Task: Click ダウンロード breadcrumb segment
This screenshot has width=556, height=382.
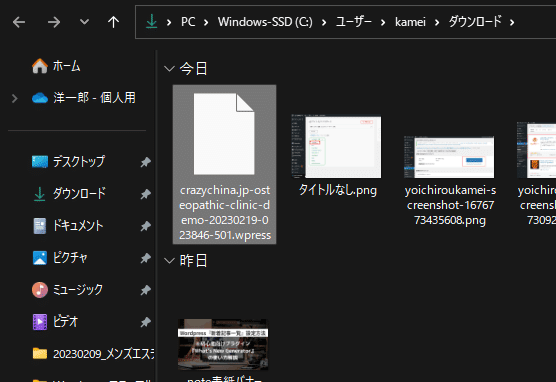Action: [475, 22]
